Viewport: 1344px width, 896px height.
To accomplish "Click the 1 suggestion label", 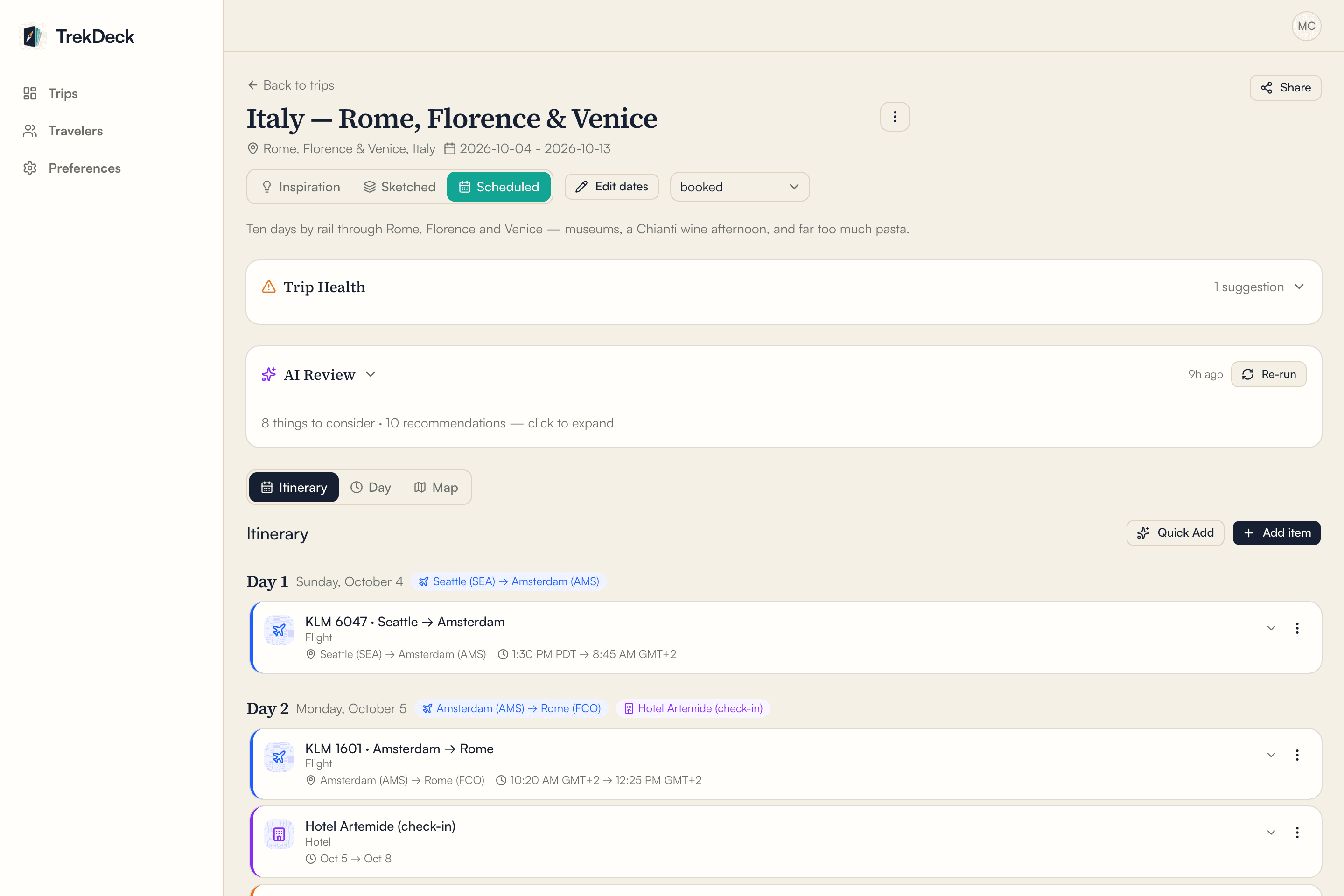I will tap(1249, 287).
